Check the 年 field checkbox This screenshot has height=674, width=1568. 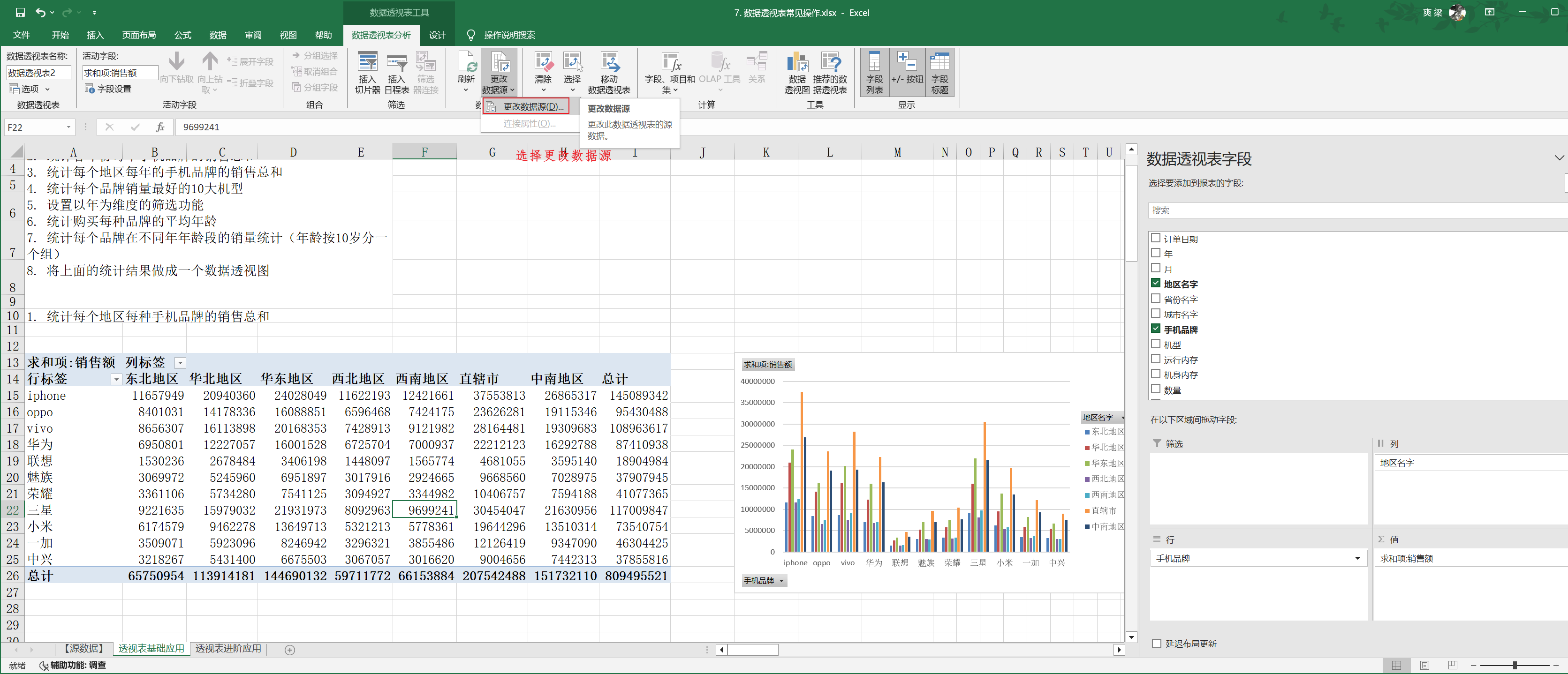(1156, 253)
